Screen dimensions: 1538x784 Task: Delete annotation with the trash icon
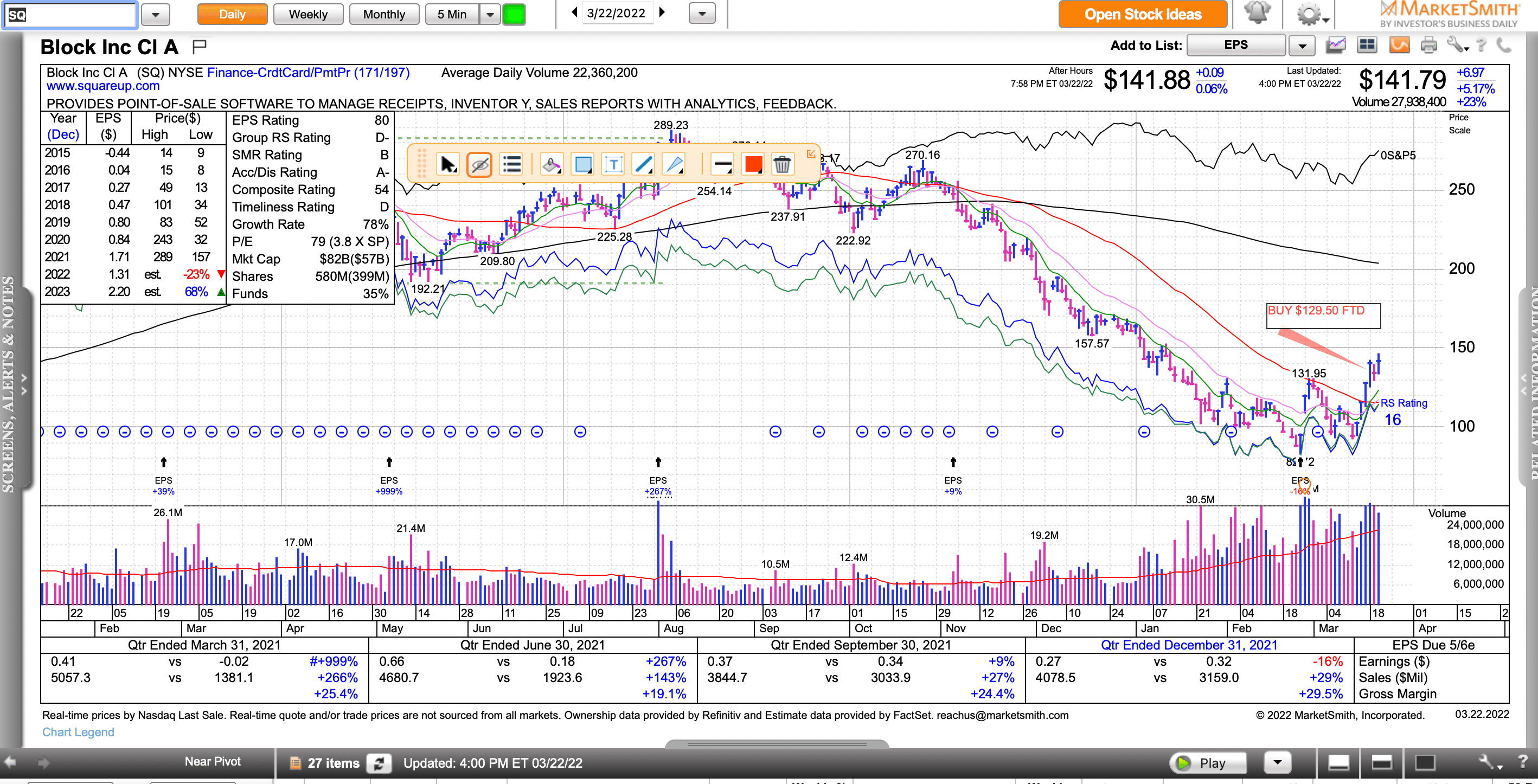[782, 164]
